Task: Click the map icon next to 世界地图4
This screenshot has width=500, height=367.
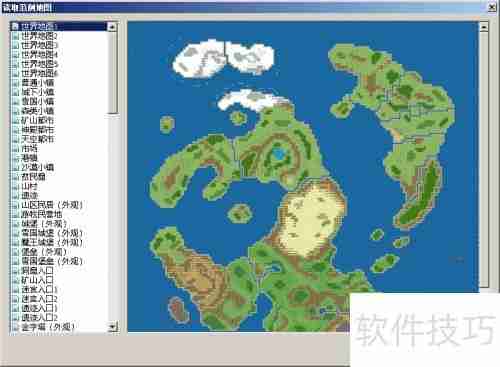Action: [15, 54]
